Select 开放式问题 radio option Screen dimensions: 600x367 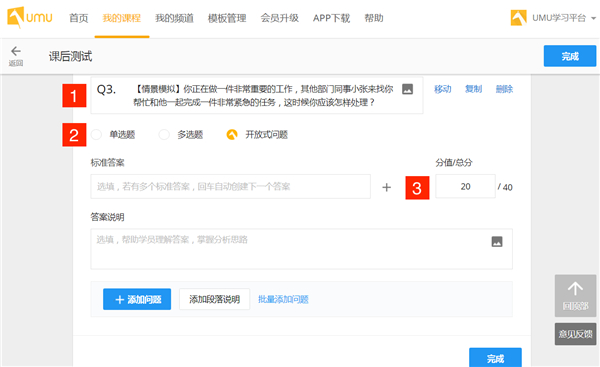pos(232,135)
